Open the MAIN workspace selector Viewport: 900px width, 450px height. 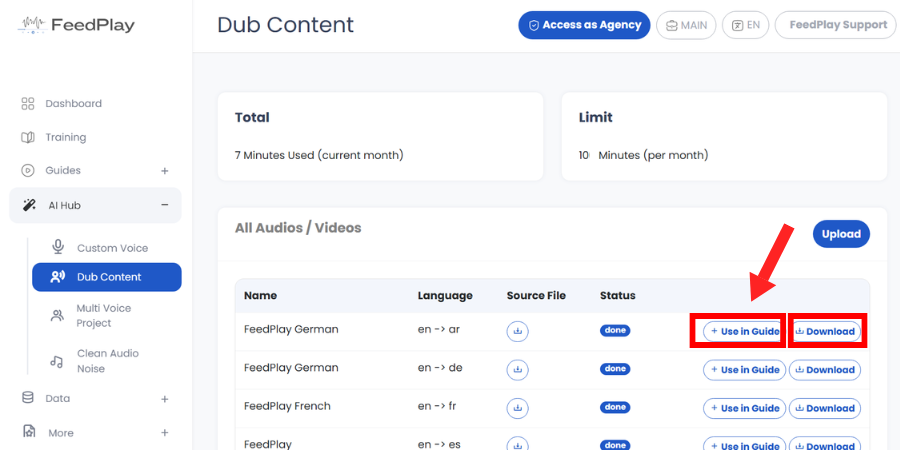[x=686, y=25]
